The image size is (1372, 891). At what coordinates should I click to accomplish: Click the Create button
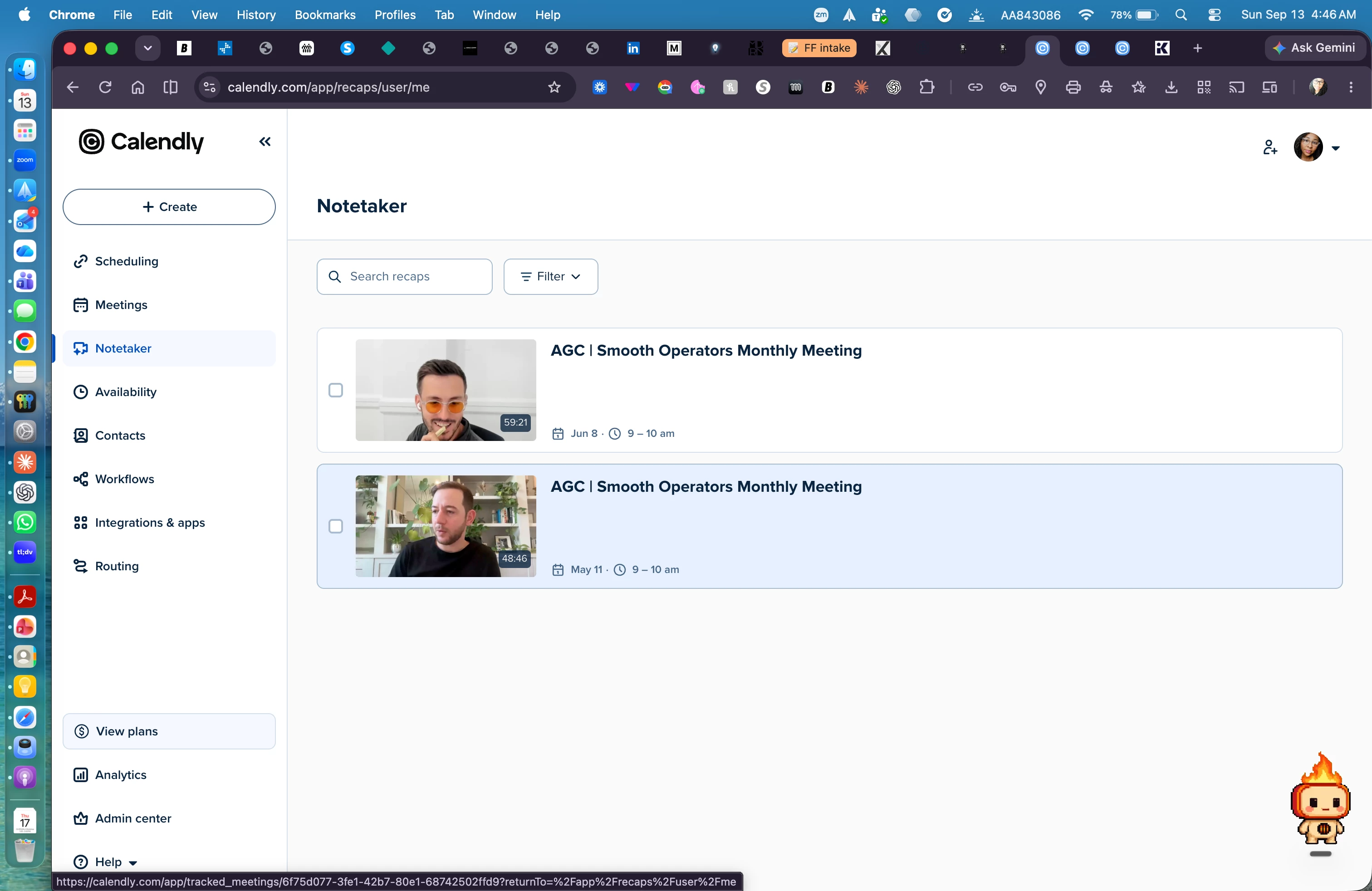pos(169,206)
